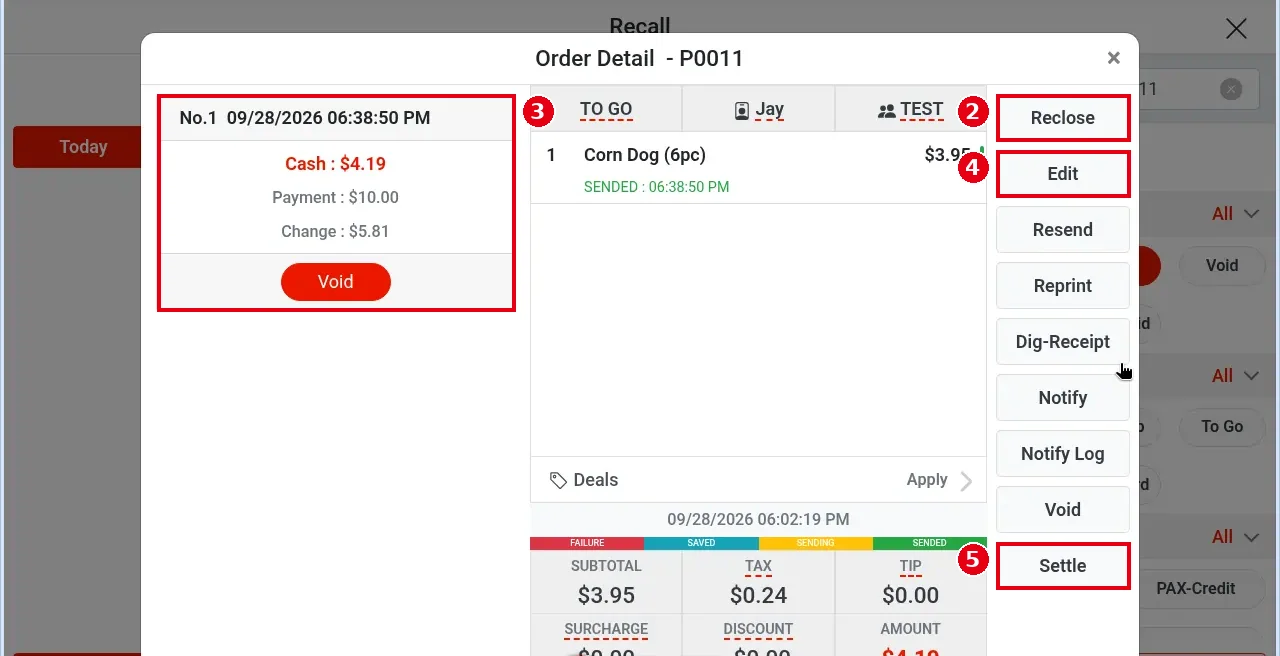The width and height of the screenshot is (1280, 656).
Task: Click Void in the right action column
Action: 1063,510
